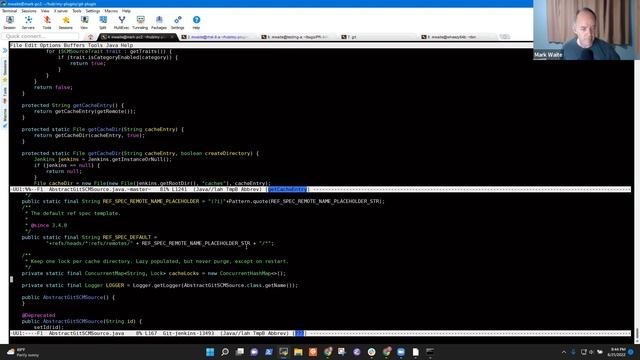Open the Emacs Java menu
Image resolution: width=640 pixels, height=360 pixels.
(x=112, y=45)
